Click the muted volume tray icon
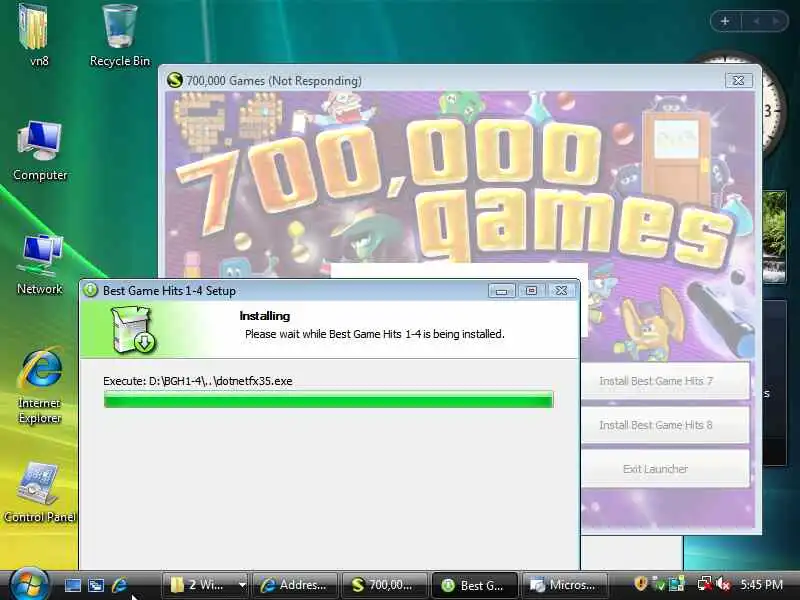 click(x=723, y=584)
